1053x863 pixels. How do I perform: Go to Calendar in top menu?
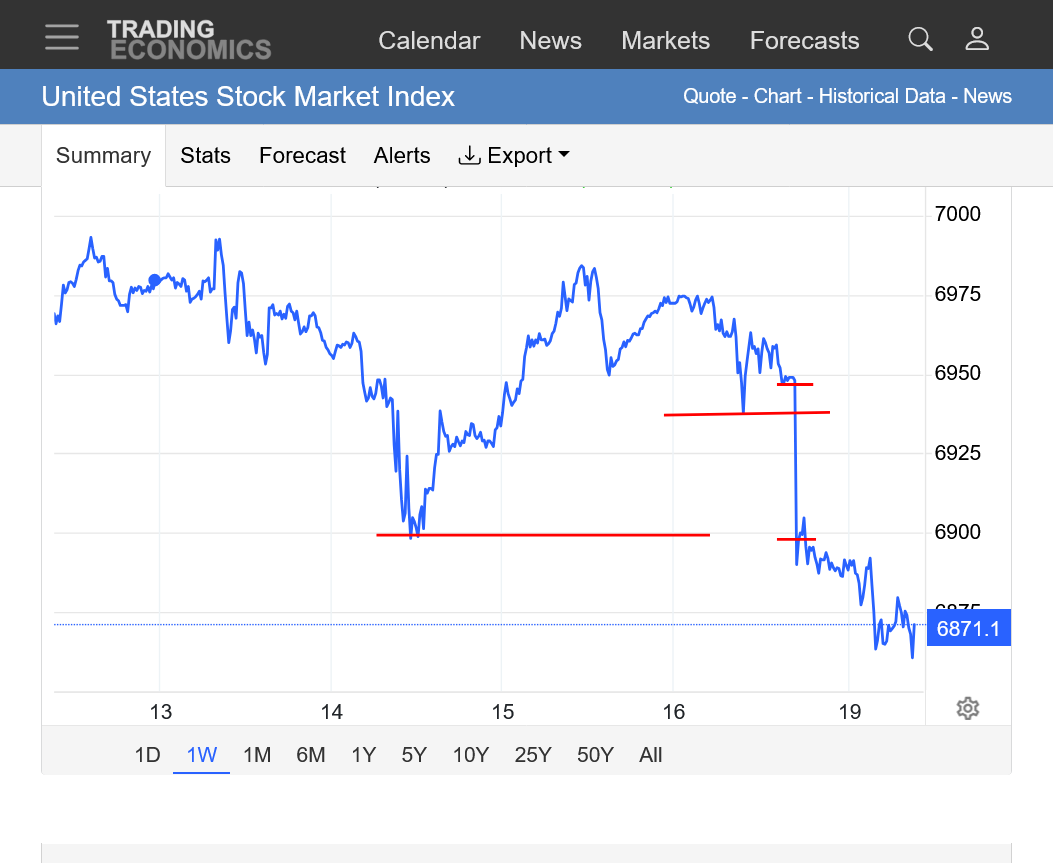pos(429,41)
